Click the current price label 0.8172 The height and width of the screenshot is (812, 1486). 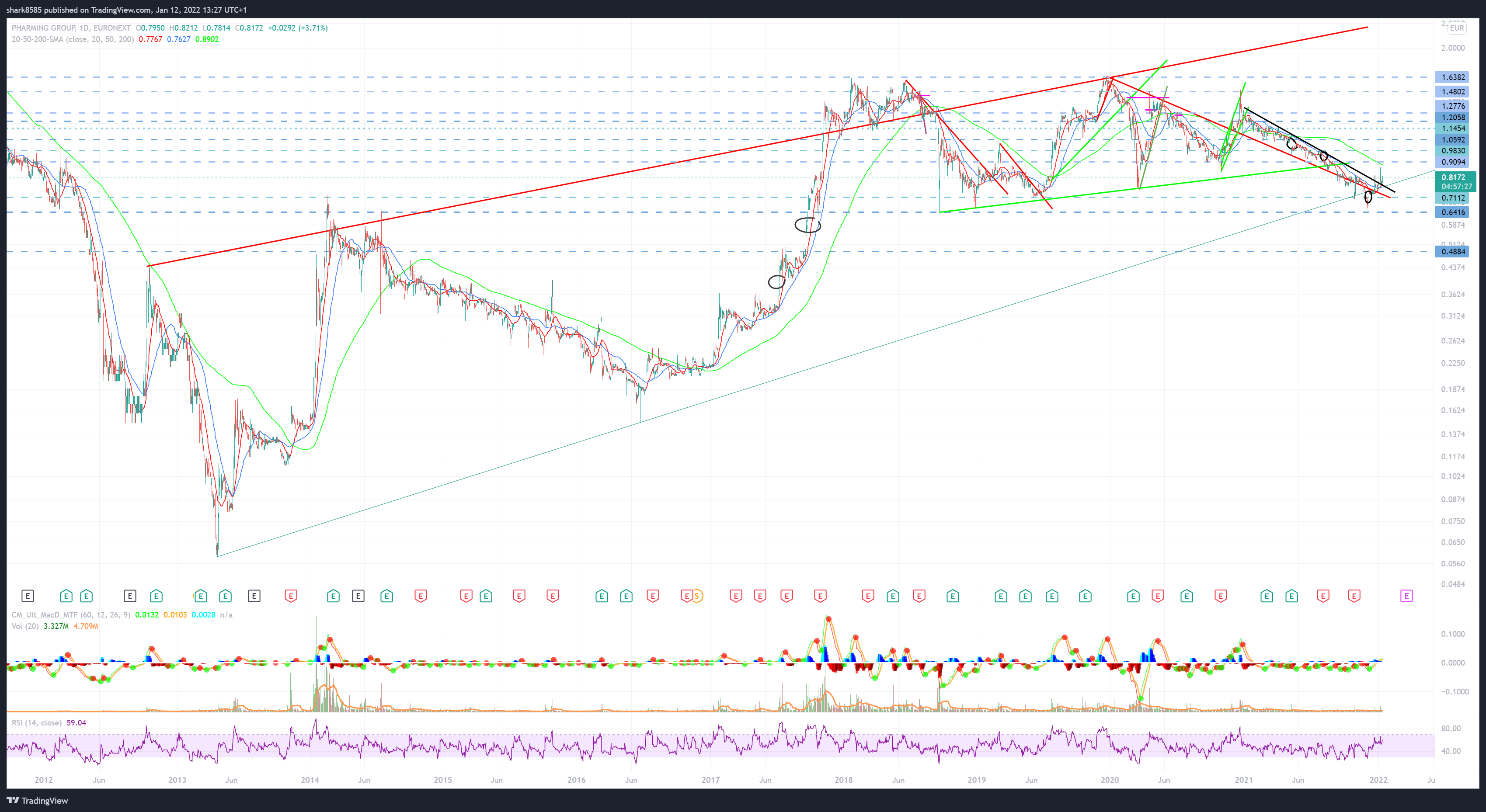click(x=1453, y=177)
